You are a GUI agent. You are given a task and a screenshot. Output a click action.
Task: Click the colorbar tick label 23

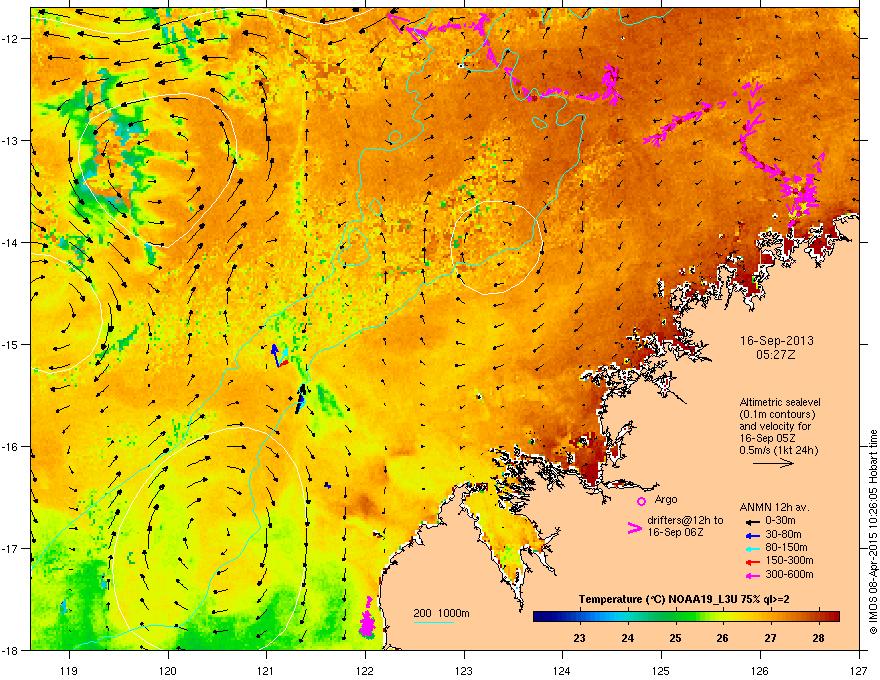coord(579,638)
